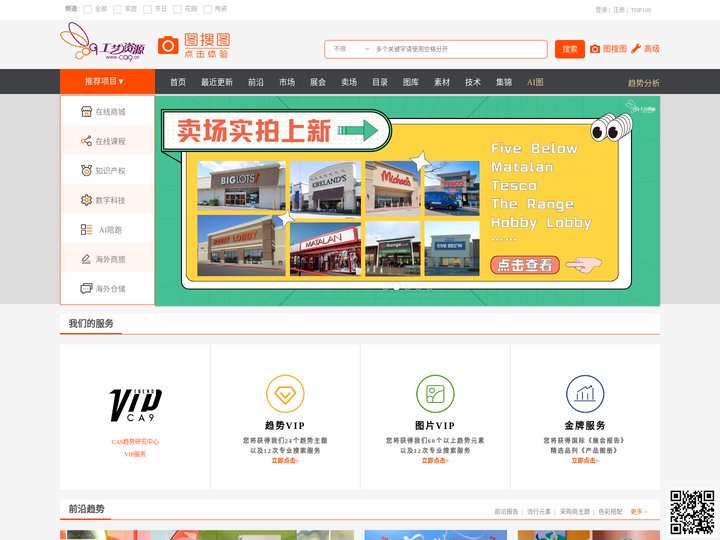Click the 流行元素 link
The width and height of the screenshot is (720, 540).
(539, 512)
